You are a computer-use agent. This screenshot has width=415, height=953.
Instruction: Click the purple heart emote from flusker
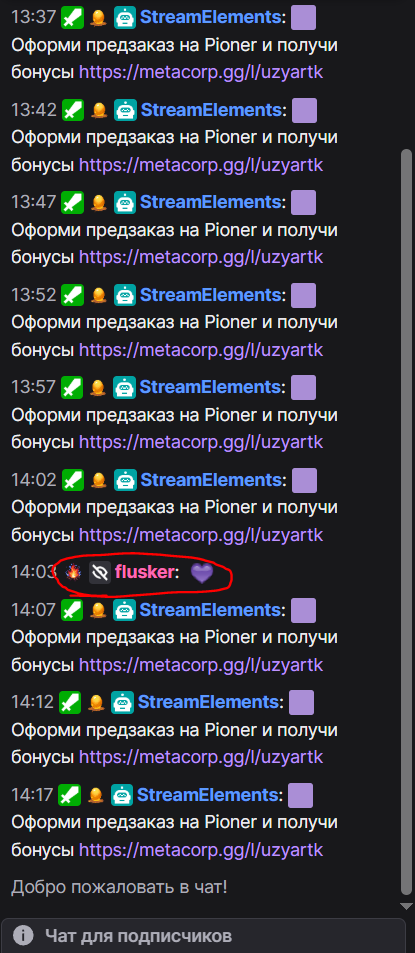tap(202, 573)
